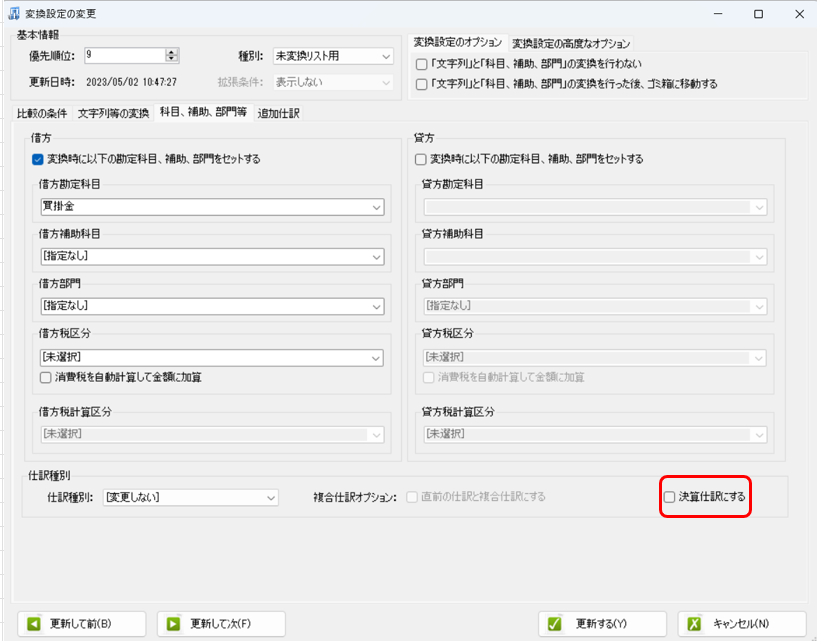Minimize the 変換設定の変更 window
Screen dimensions: 817x641
pos(718,14)
